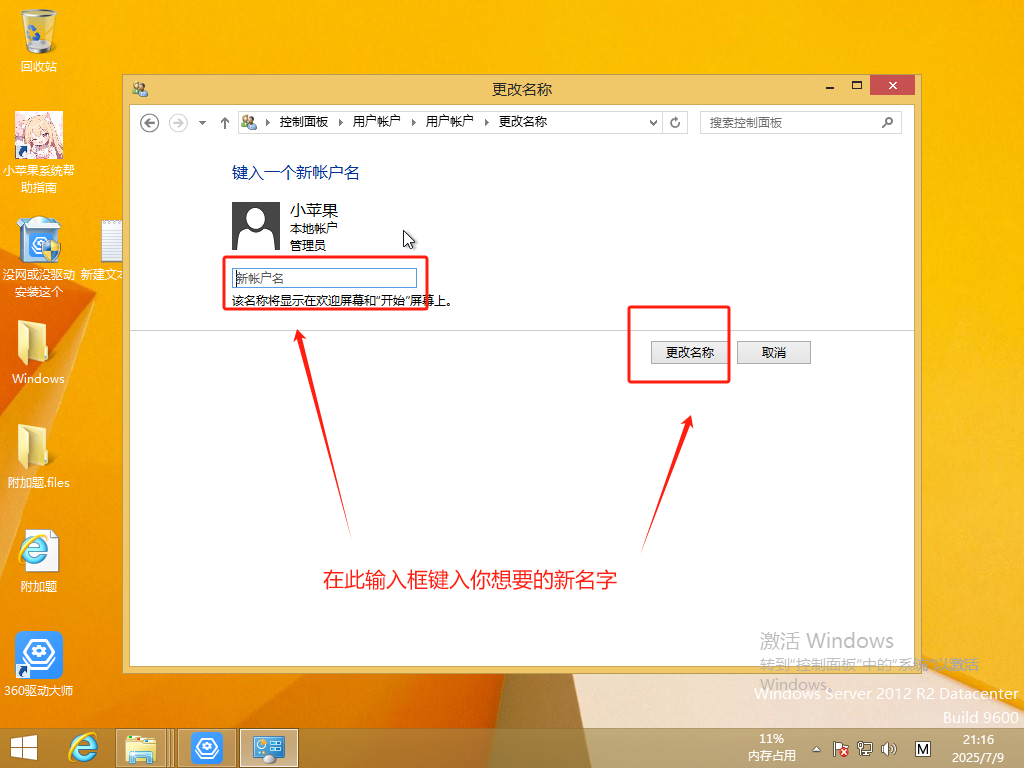Click the 新帐户名 input field
Viewport: 1024px width, 768px height.
pos(325,278)
